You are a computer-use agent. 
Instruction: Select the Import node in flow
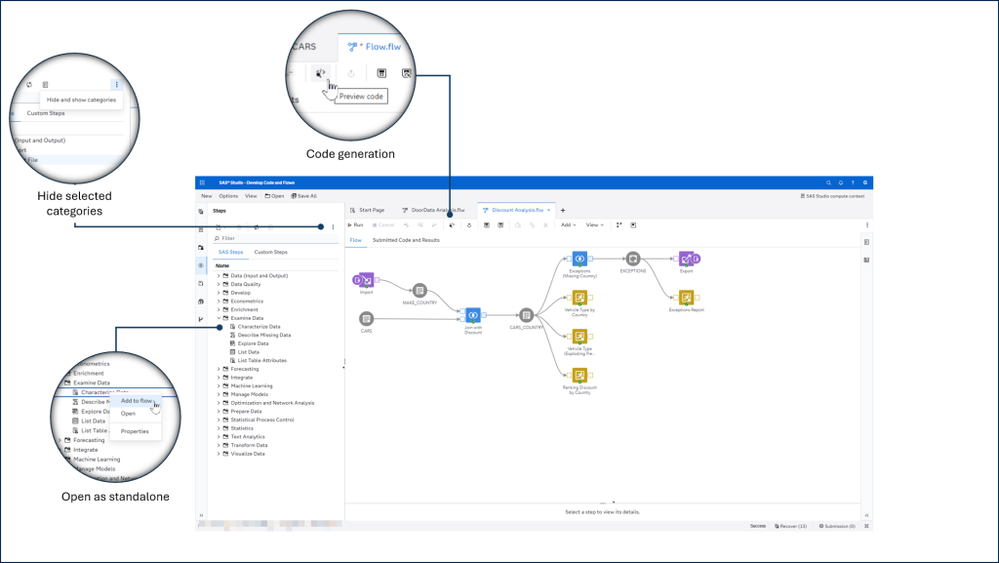click(x=366, y=280)
